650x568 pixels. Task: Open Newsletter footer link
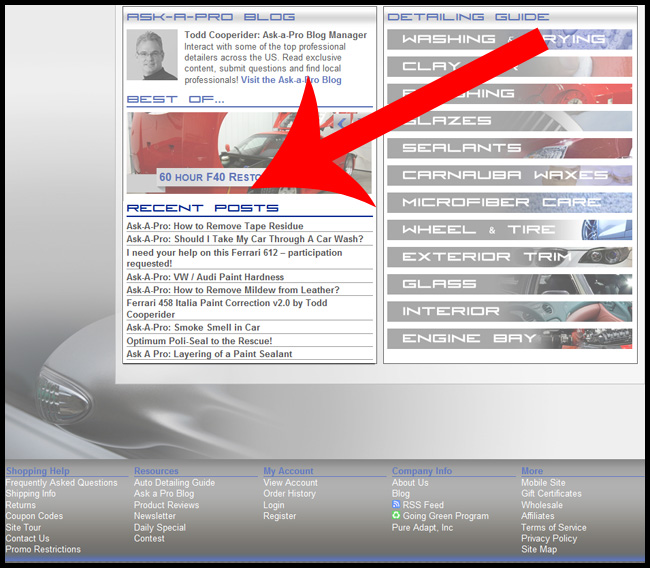pos(155,516)
